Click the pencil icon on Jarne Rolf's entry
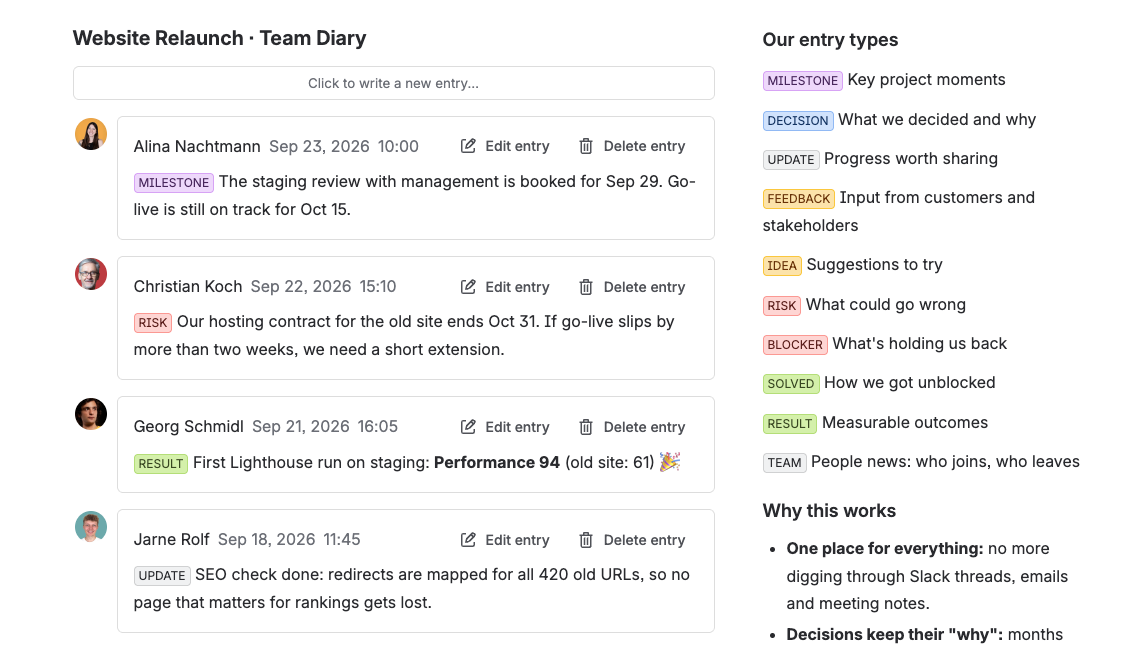1144x646 pixels. 468,540
